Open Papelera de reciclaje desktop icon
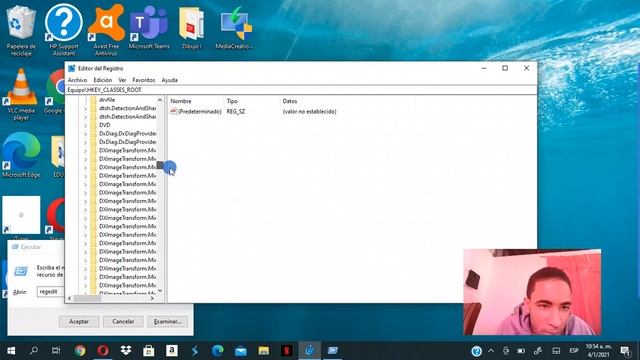 coord(21,31)
